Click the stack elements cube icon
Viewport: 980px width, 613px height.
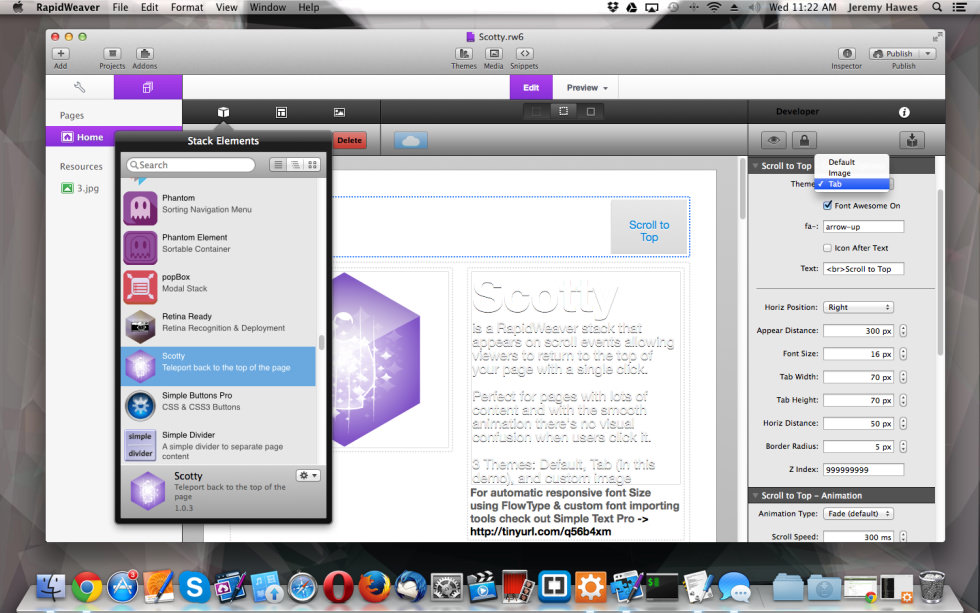(x=223, y=112)
